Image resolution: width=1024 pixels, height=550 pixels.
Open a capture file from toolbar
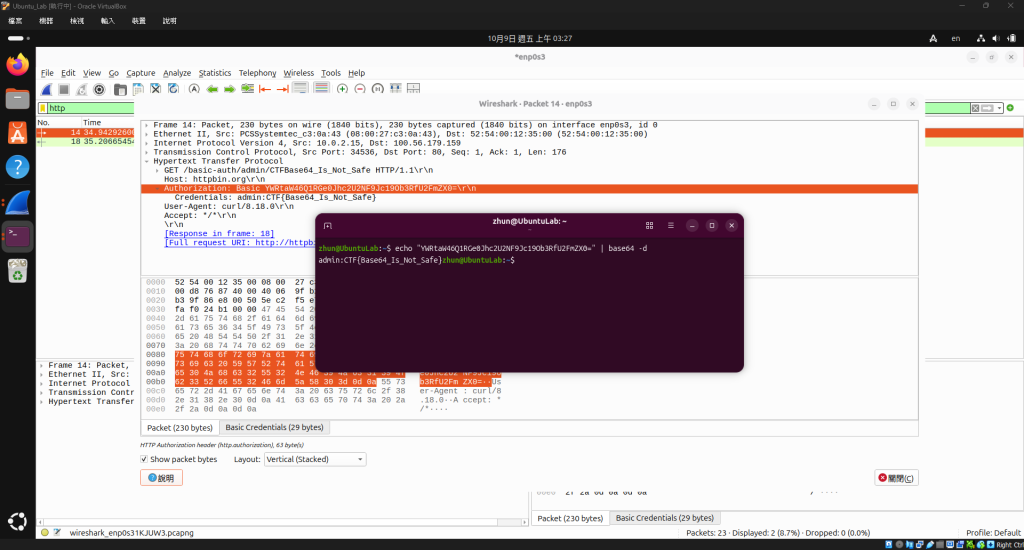[x=120, y=89]
